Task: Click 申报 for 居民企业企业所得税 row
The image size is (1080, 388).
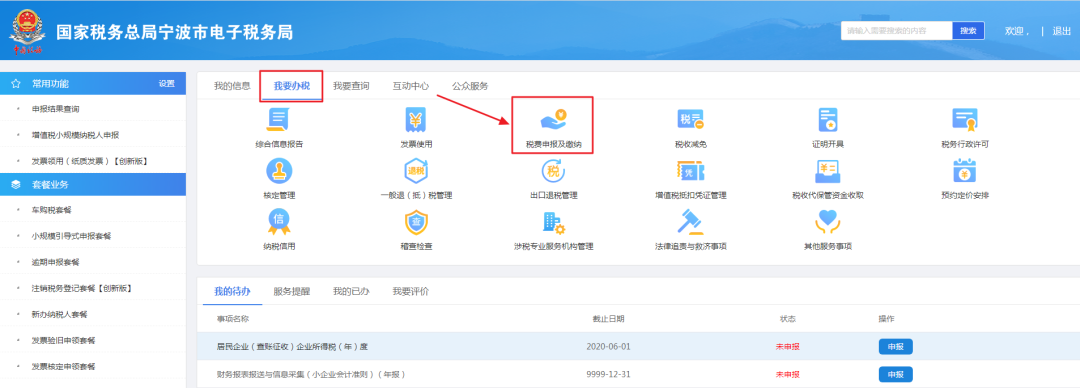Action: pyautogui.click(x=895, y=347)
